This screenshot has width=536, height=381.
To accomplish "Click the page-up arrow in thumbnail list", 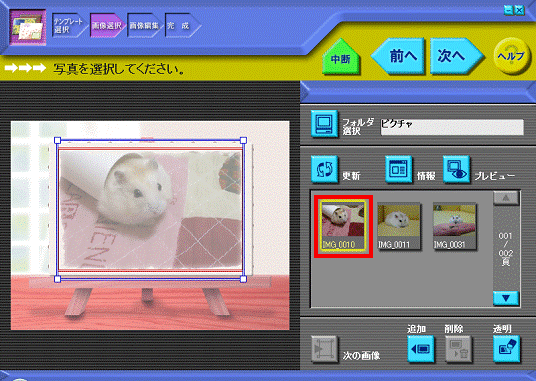I will [x=506, y=198].
